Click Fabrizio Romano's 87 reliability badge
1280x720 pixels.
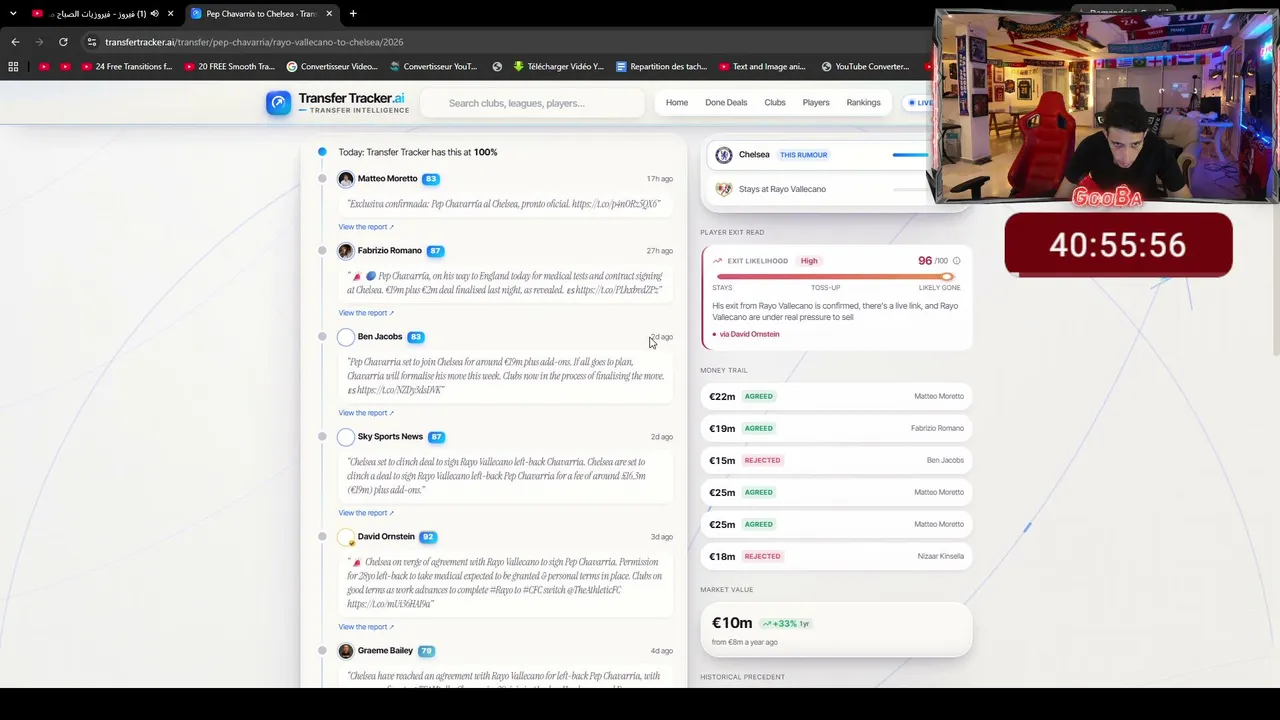pos(435,251)
